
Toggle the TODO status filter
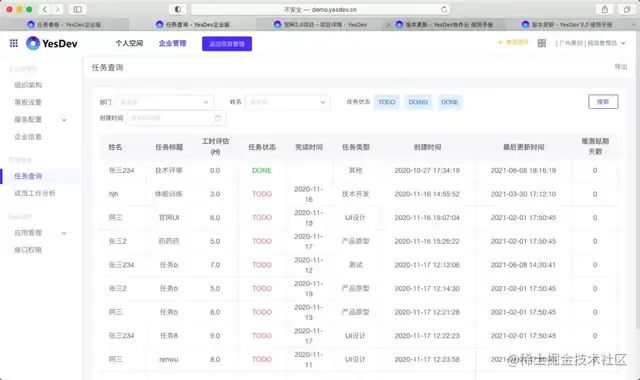coord(387,102)
